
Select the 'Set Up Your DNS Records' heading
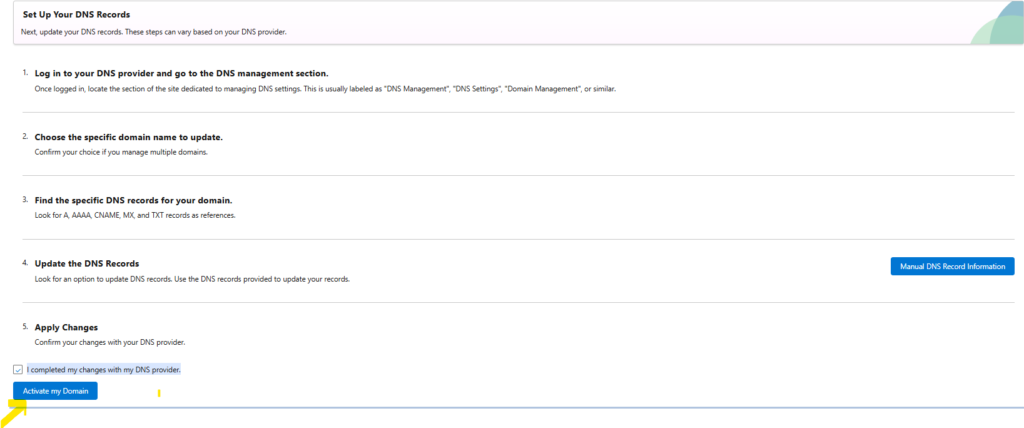76,14
